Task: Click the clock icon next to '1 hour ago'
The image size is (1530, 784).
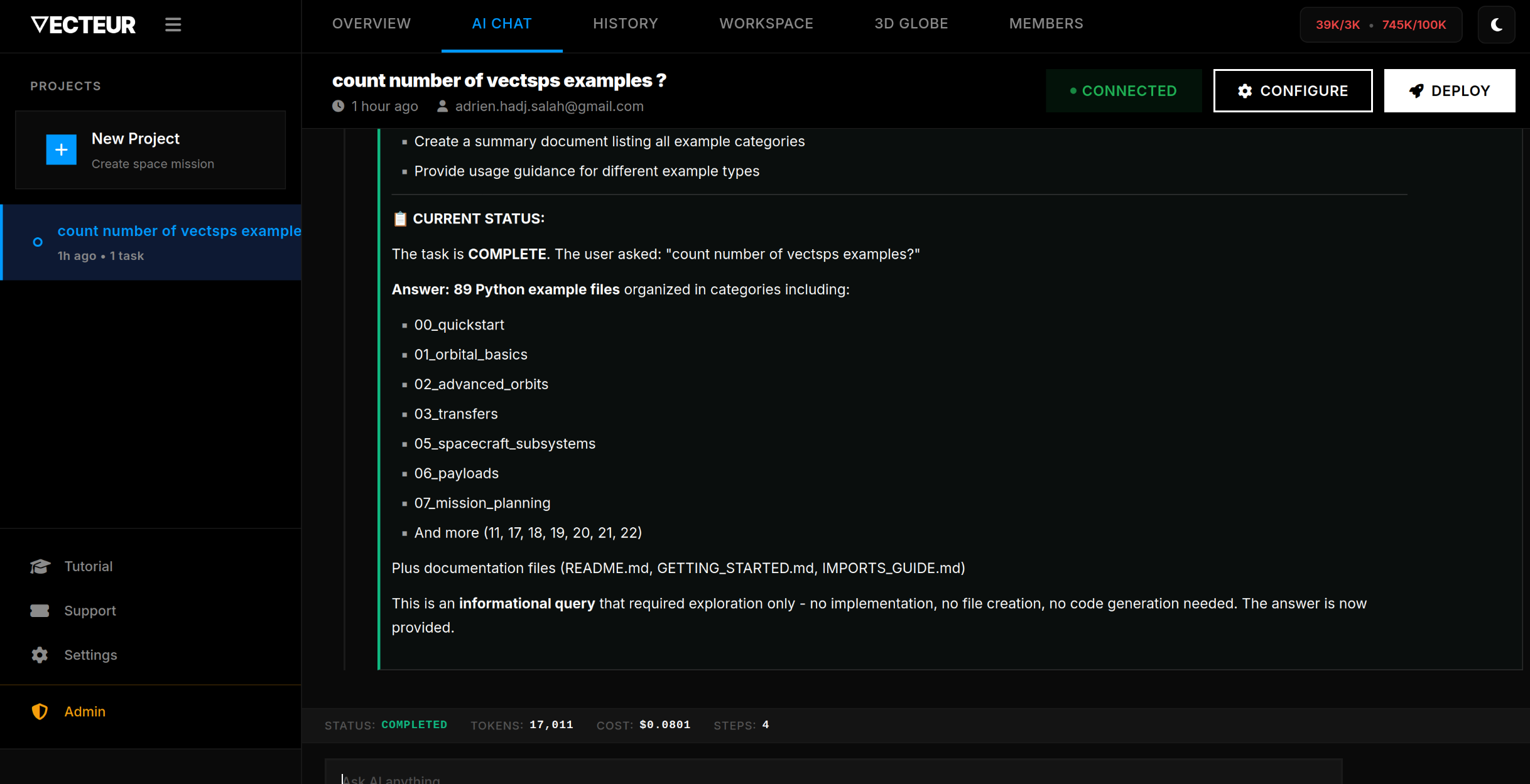Action: (x=339, y=106)
